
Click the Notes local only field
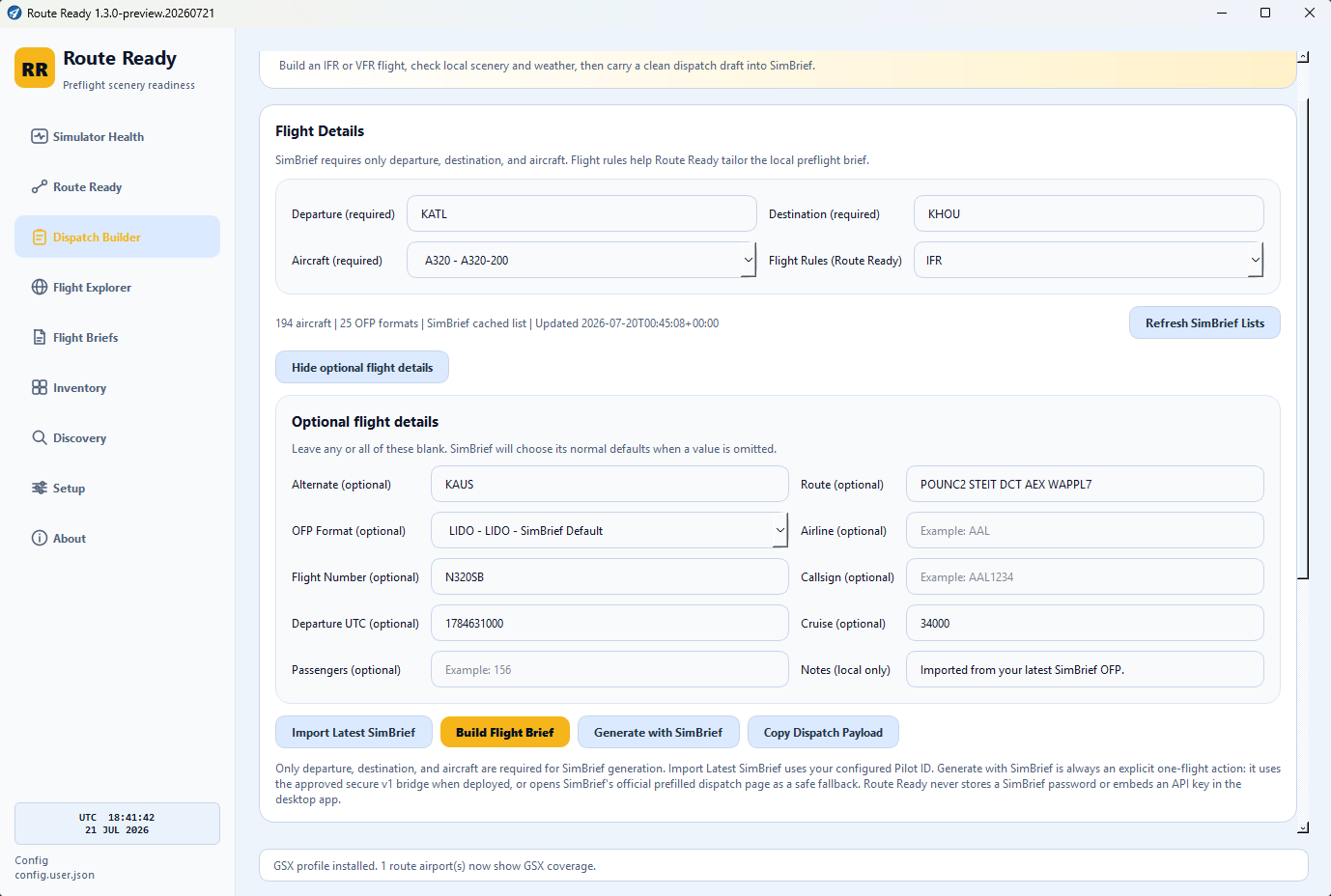point(1085,669)
